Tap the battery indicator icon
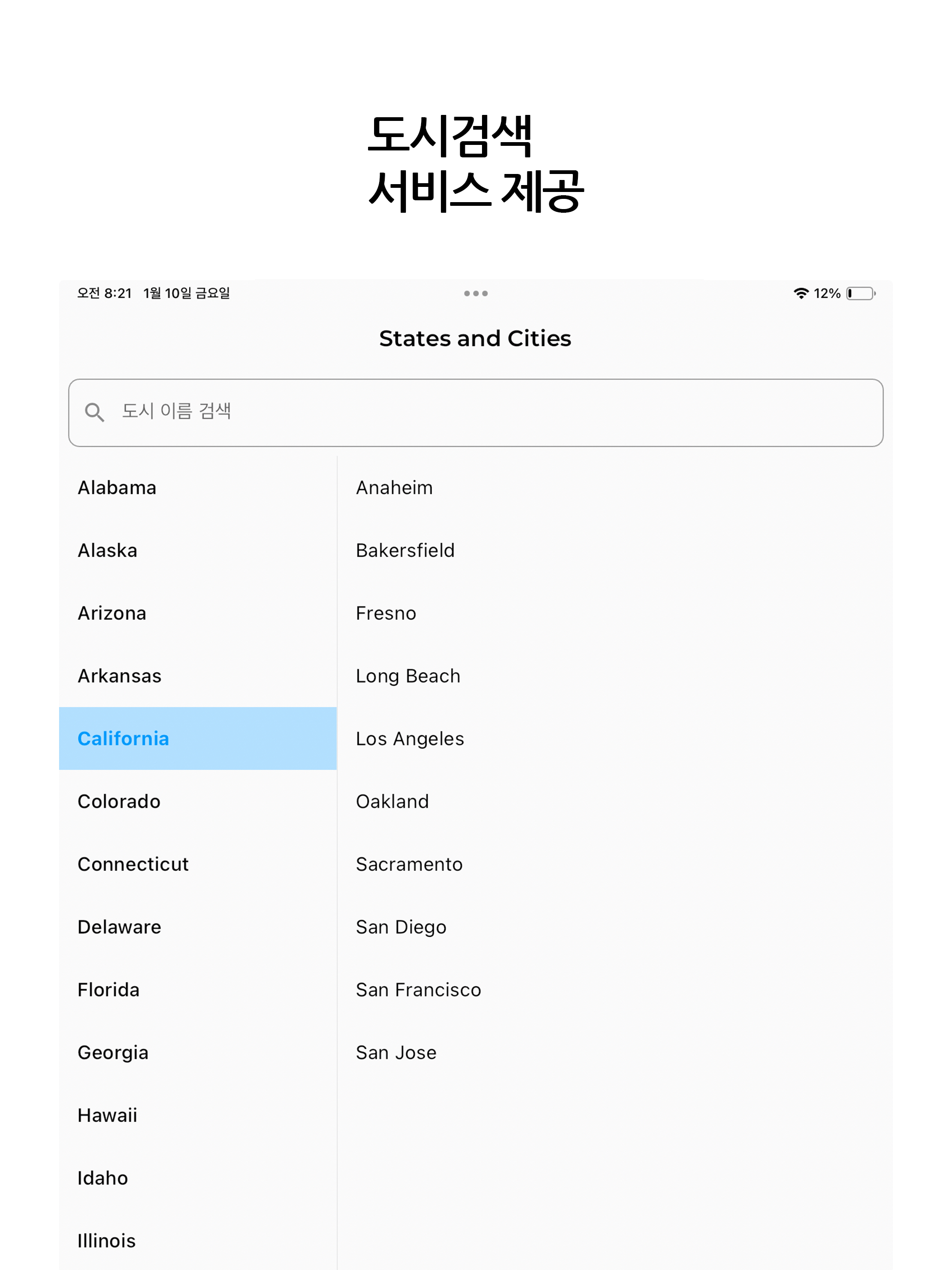This screenshot has height=1270, width=952. (x=861, y=294)
